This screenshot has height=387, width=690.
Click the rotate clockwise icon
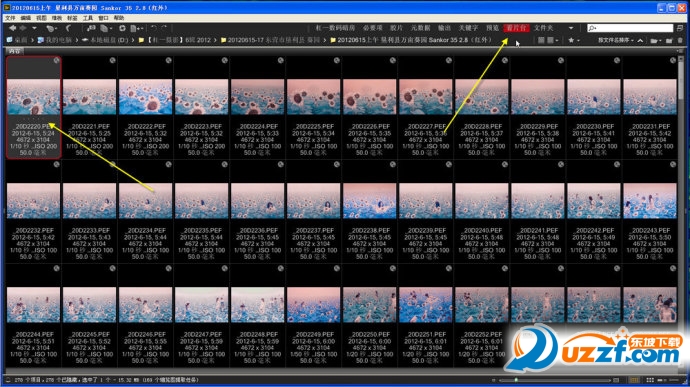pyautogui.click(x=164, y=28)
